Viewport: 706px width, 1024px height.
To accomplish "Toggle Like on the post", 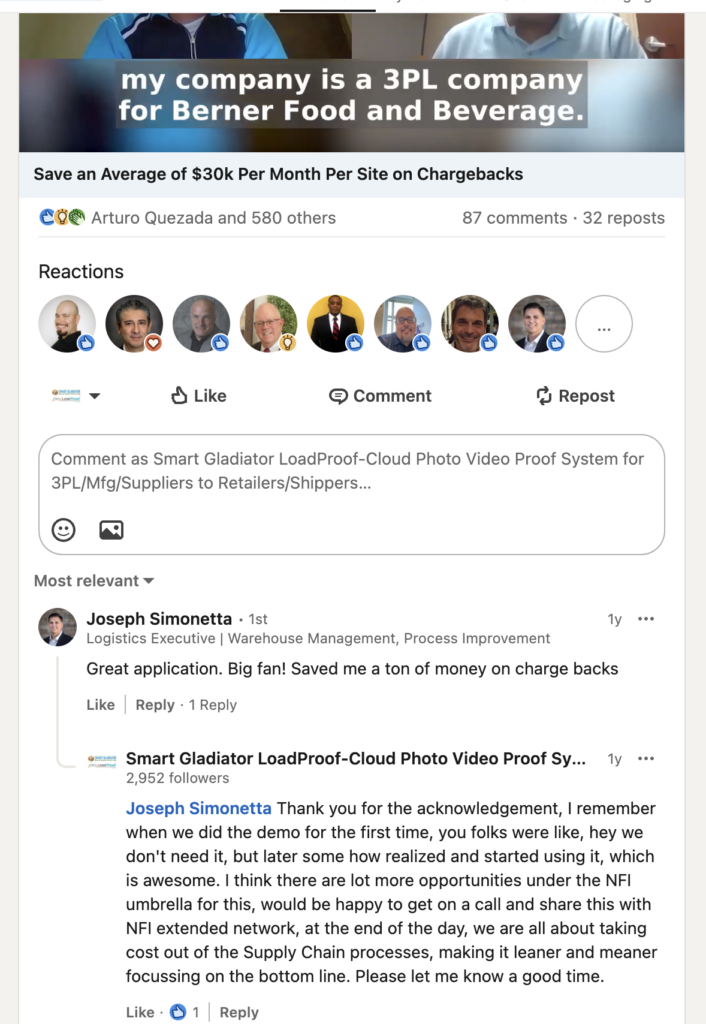I will click(198, 396).
